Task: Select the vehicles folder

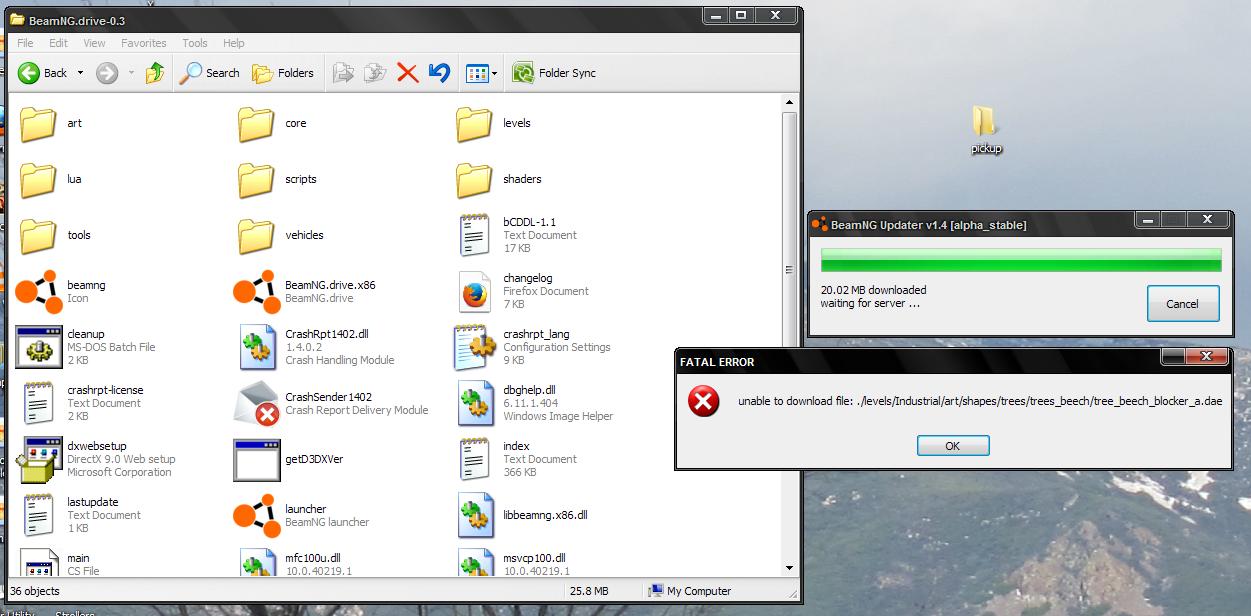Action: coord(256,236)
